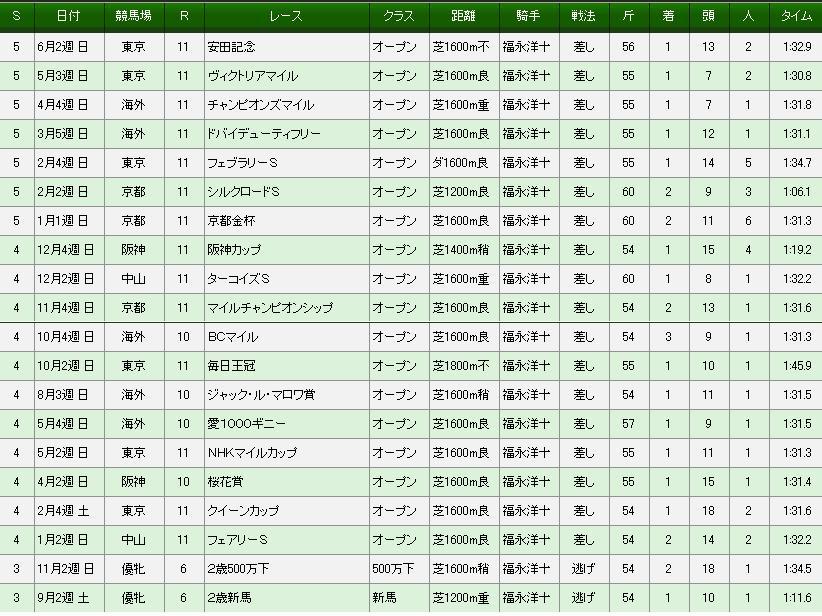Screen dimensions: 822x616
Task: Click the 1:45.9 time cell
Action: pyautogui.click(x=796, y=366)
